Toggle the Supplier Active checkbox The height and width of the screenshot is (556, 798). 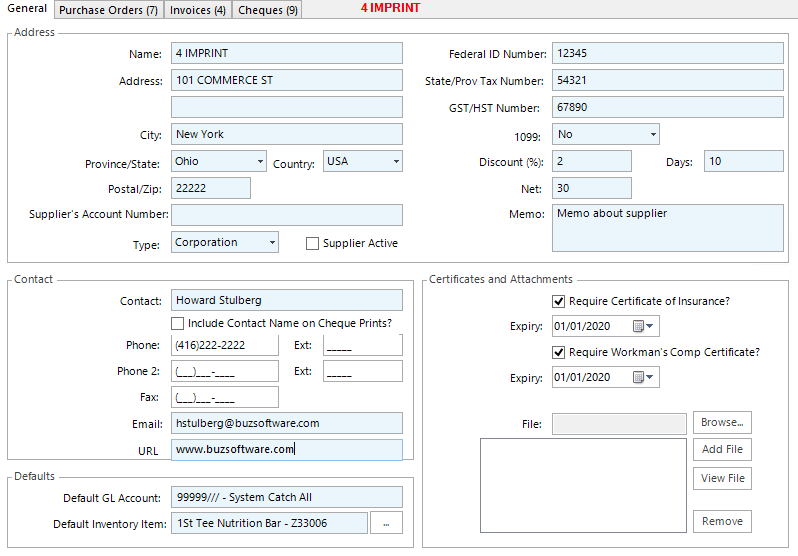(x=312, y=243)
